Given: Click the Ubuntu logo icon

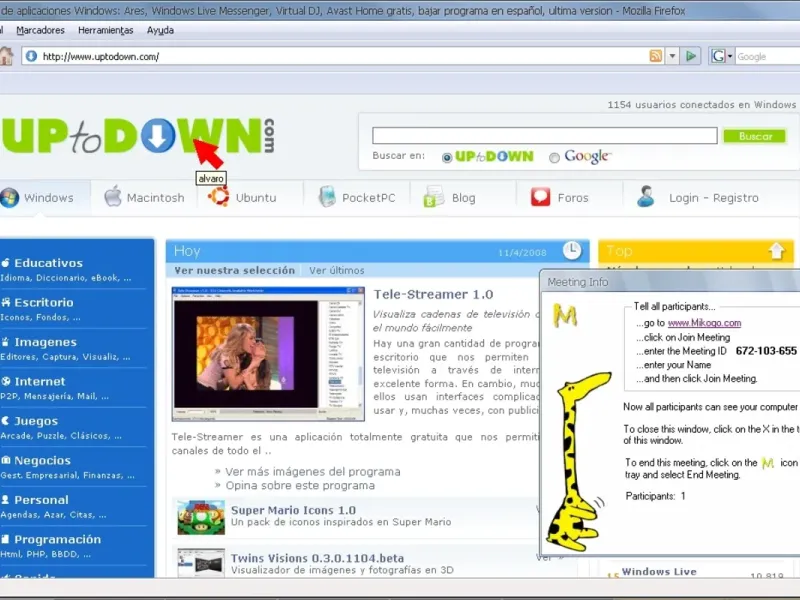Looking at the screenshot, I should pos(219,196).
